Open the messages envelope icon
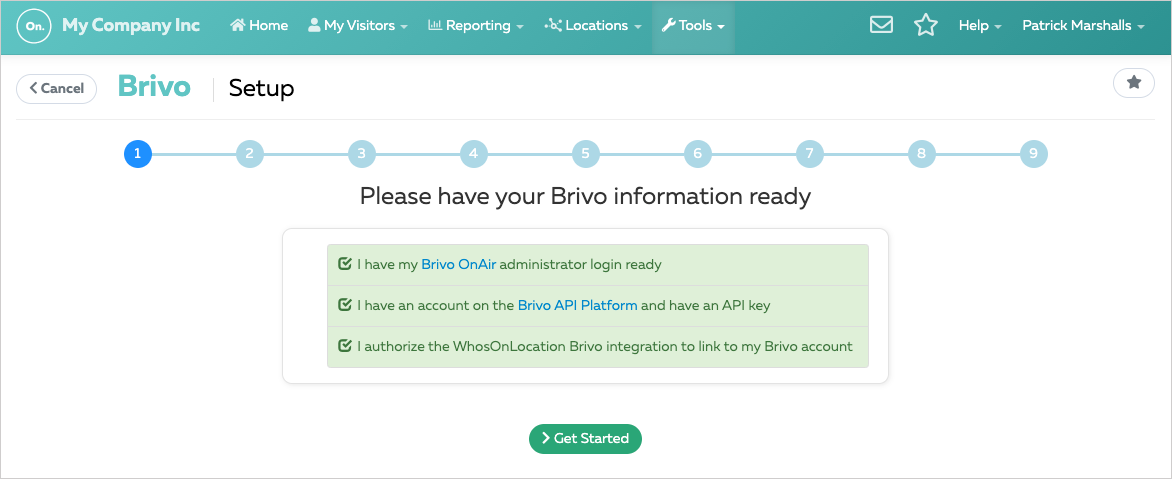The width and height of the screenshot is (1172, 479). 881,25
